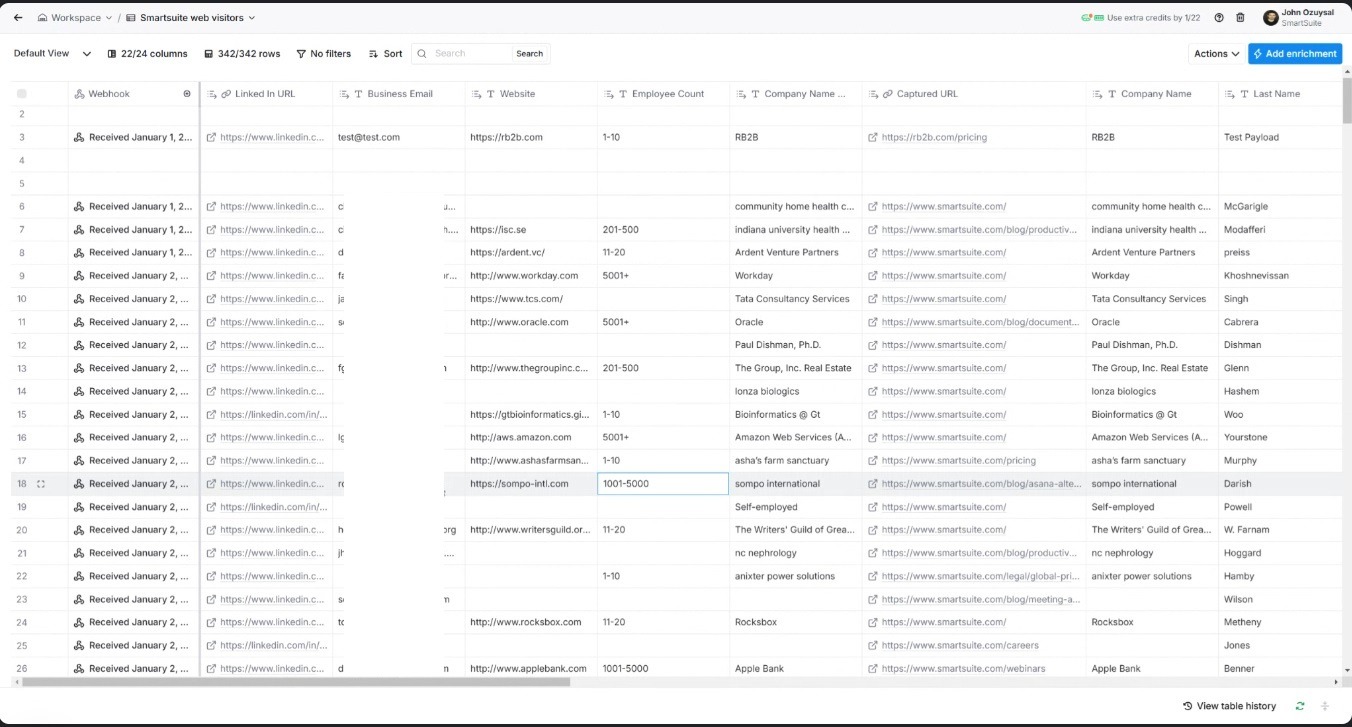Click the webhook icon in row 26
Screen dimensions: 1352x727
[x=78, y=669]
